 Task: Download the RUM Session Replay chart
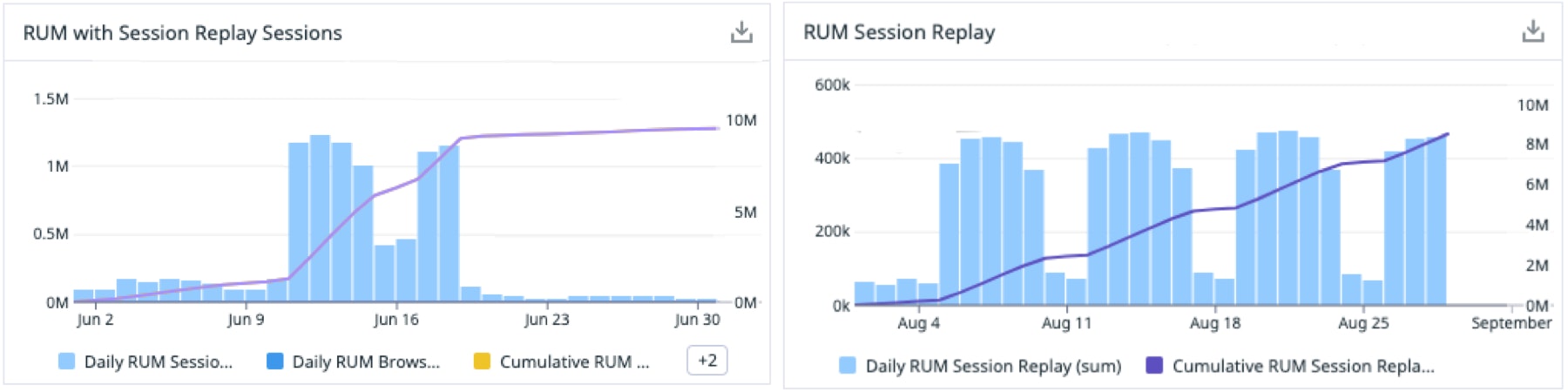1532,32
